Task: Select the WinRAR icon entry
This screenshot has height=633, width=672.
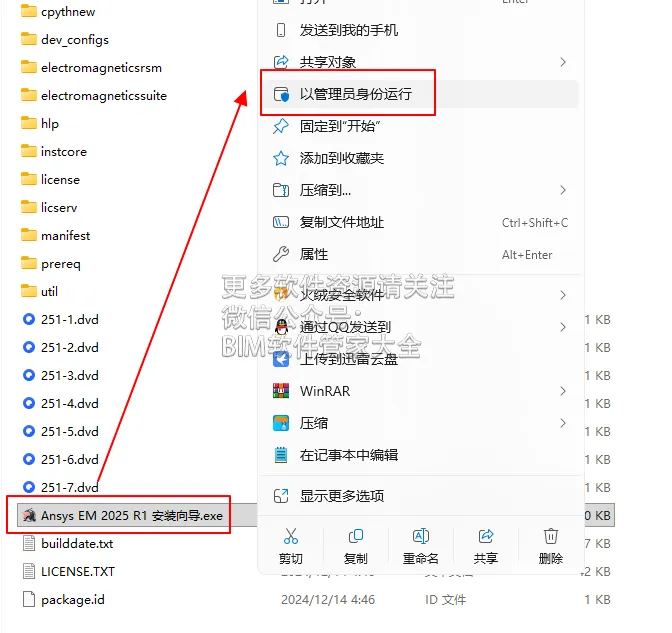Action: tap(281, 391)
